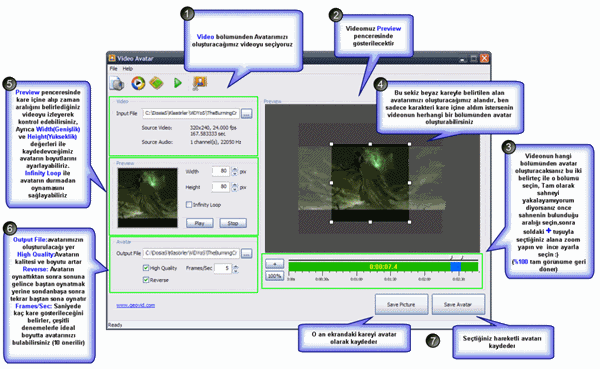
Task: Click inside the Input File path field
Action: pos(191,113)
